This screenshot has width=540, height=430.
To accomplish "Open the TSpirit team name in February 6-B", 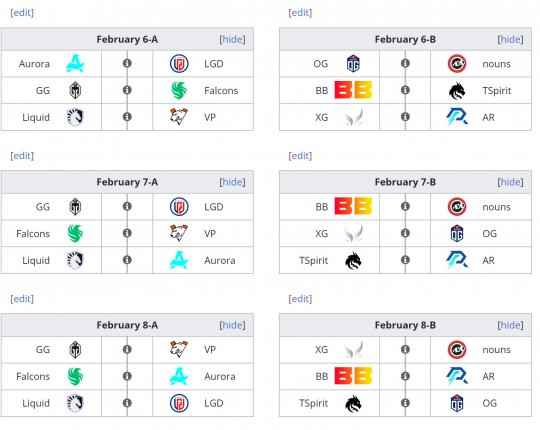I will tap(497, 91).
